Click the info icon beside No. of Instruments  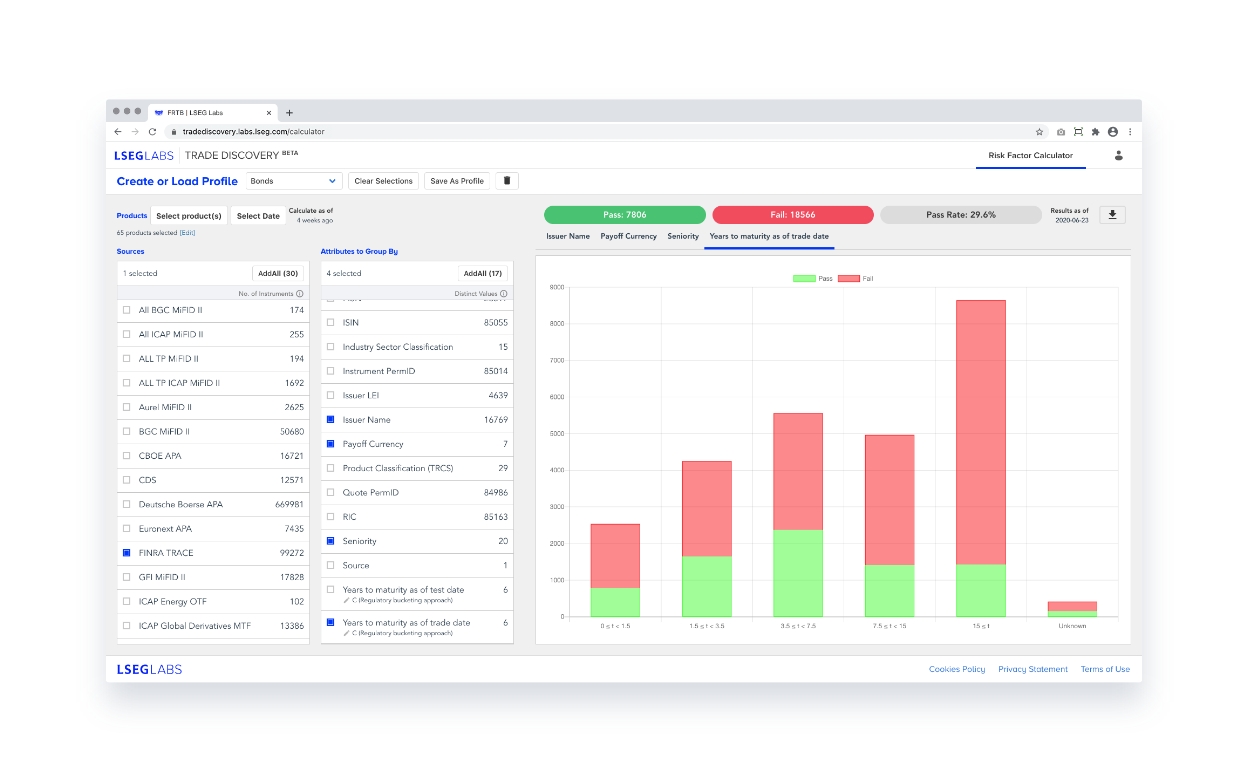[300, 293]
